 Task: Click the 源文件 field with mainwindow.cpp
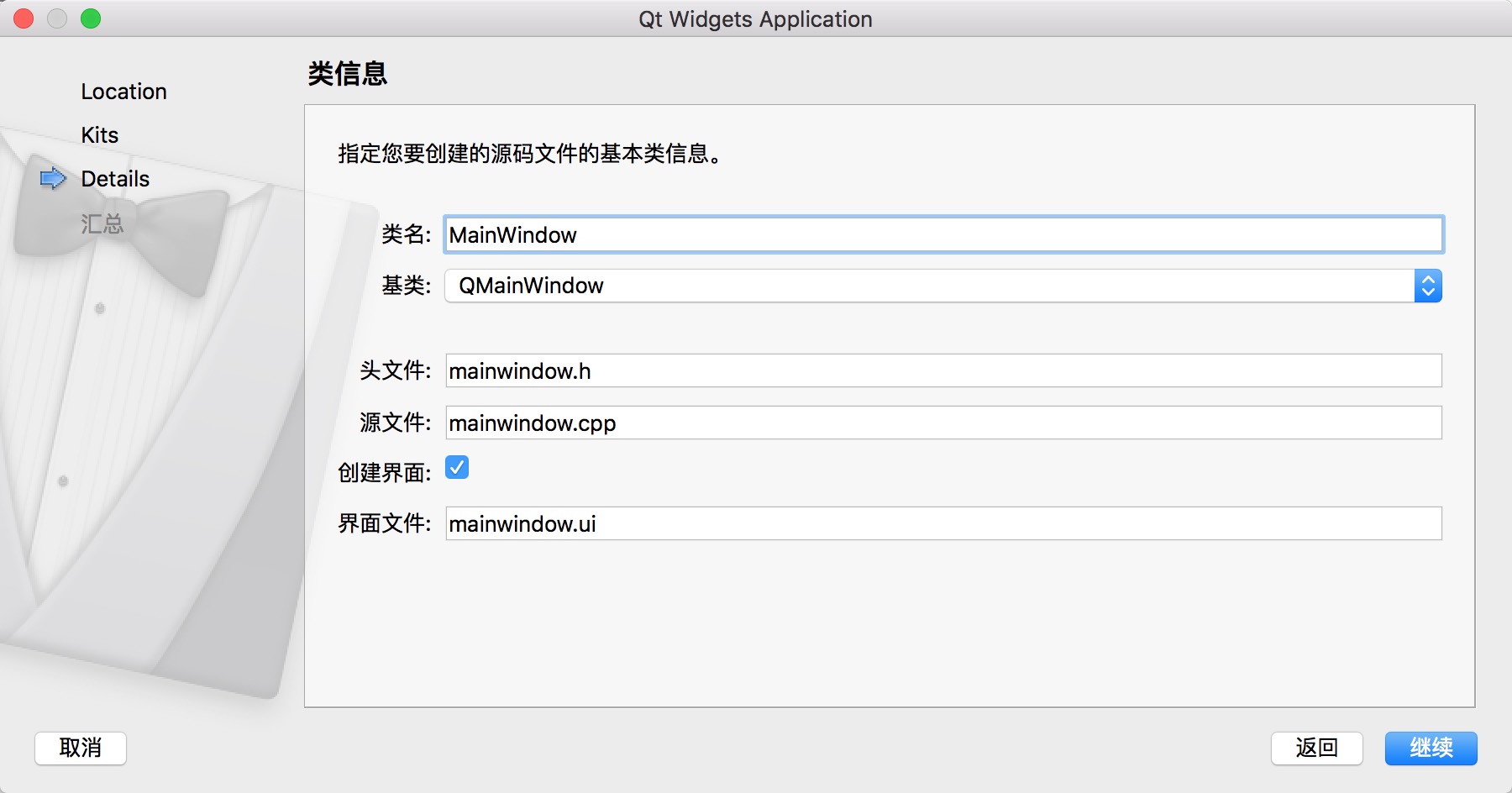tap(943, 423)
